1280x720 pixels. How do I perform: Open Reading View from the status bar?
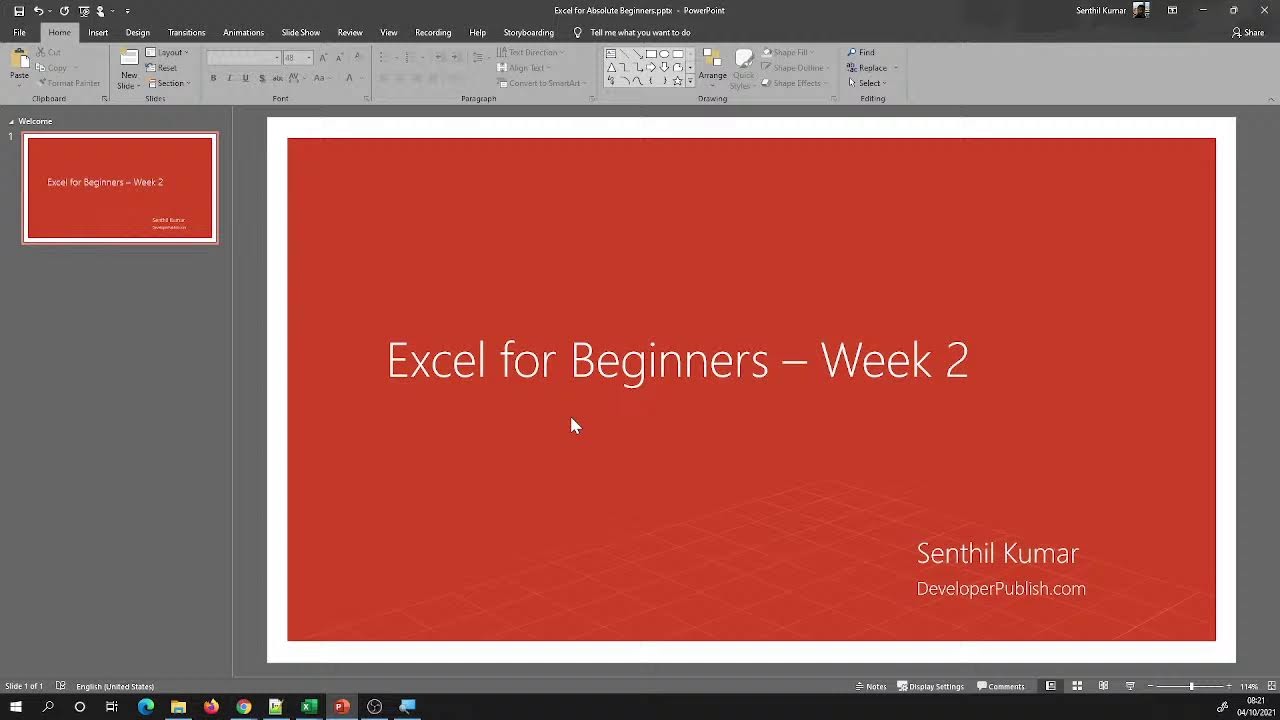point(1103,686)
